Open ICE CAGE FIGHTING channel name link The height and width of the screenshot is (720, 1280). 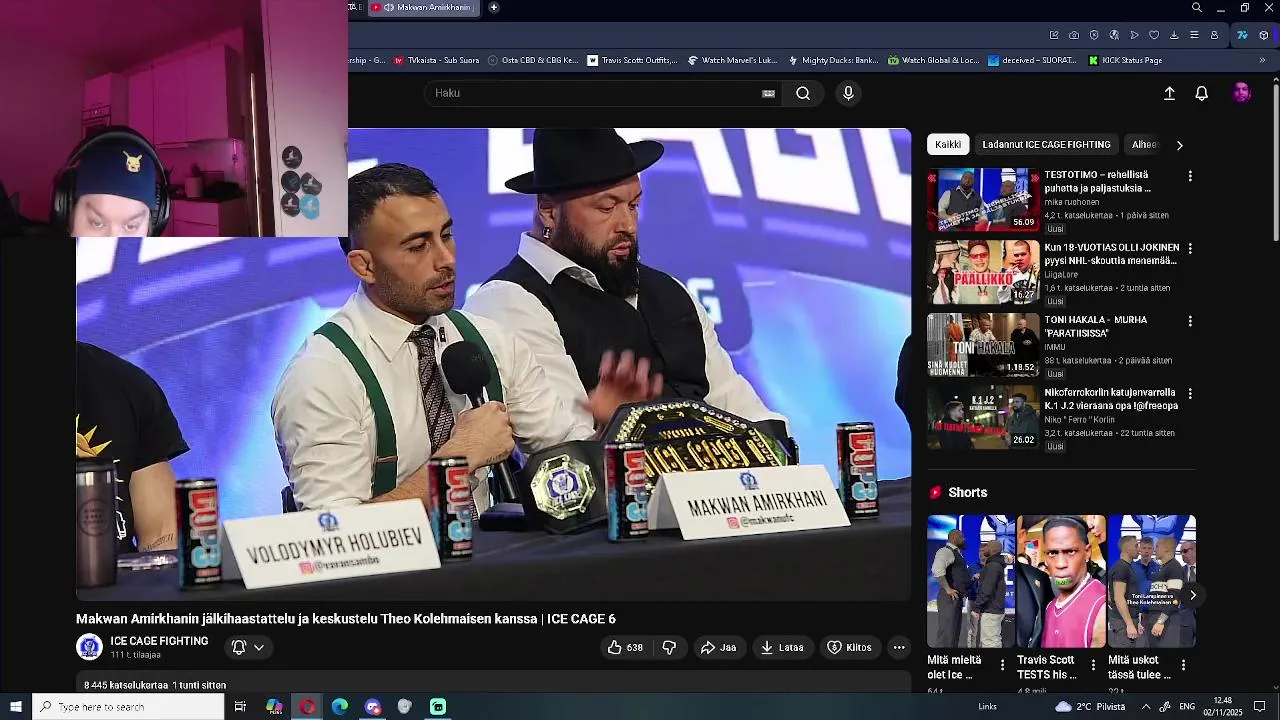click(x=159, y=641)
